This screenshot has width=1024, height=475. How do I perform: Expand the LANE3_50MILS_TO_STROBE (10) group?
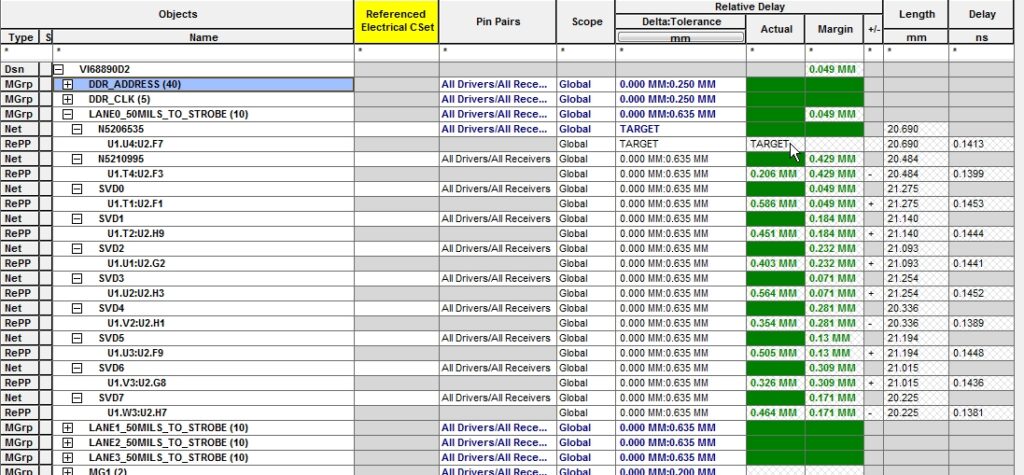coord(68,457)
